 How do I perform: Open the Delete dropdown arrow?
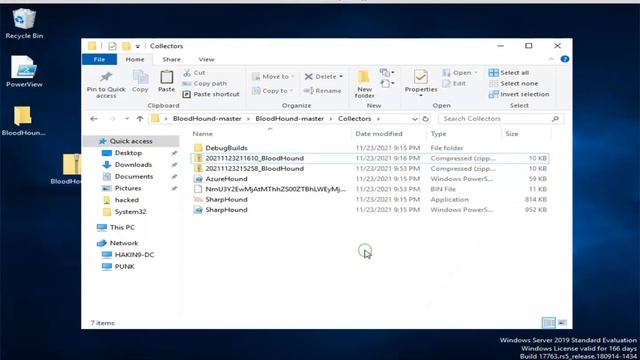coord(341,76)
